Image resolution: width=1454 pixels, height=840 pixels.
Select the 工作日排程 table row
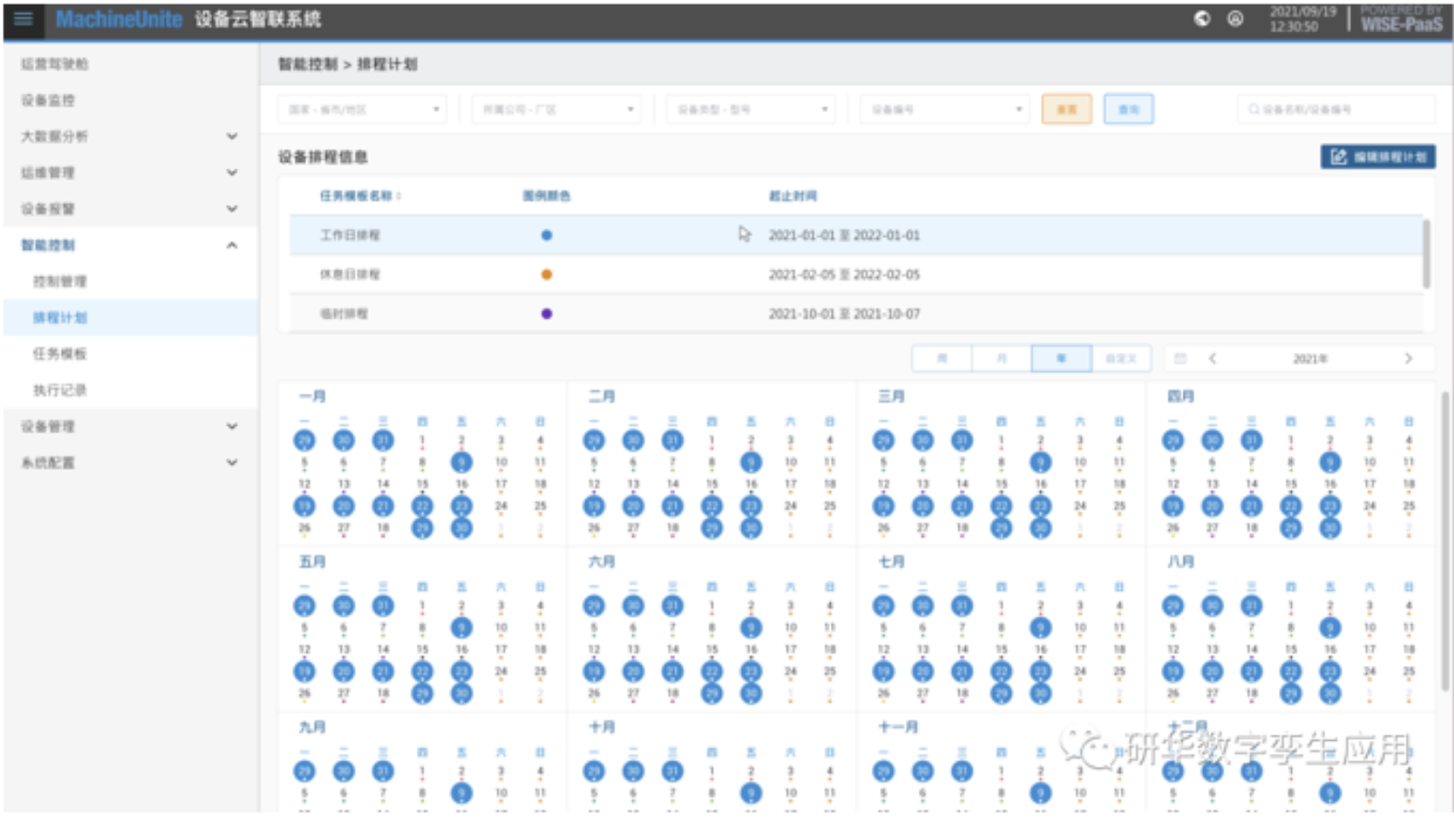(857, 235)
